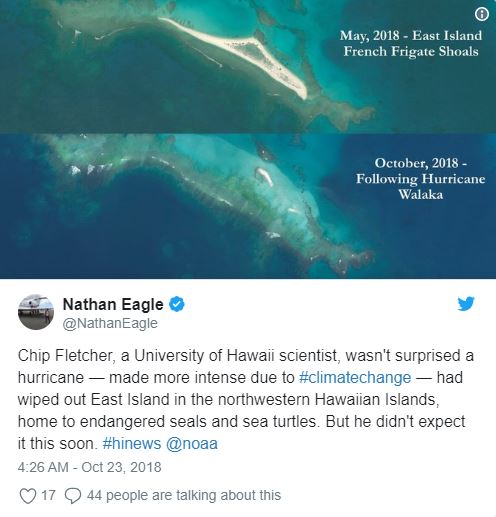
Task: Click the Twitter bird logo
Action: 466,303
